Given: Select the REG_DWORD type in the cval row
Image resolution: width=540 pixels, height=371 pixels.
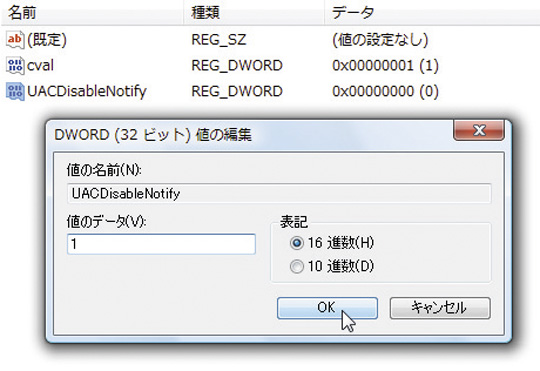Looking at the screenshot, I should [237, 65].
